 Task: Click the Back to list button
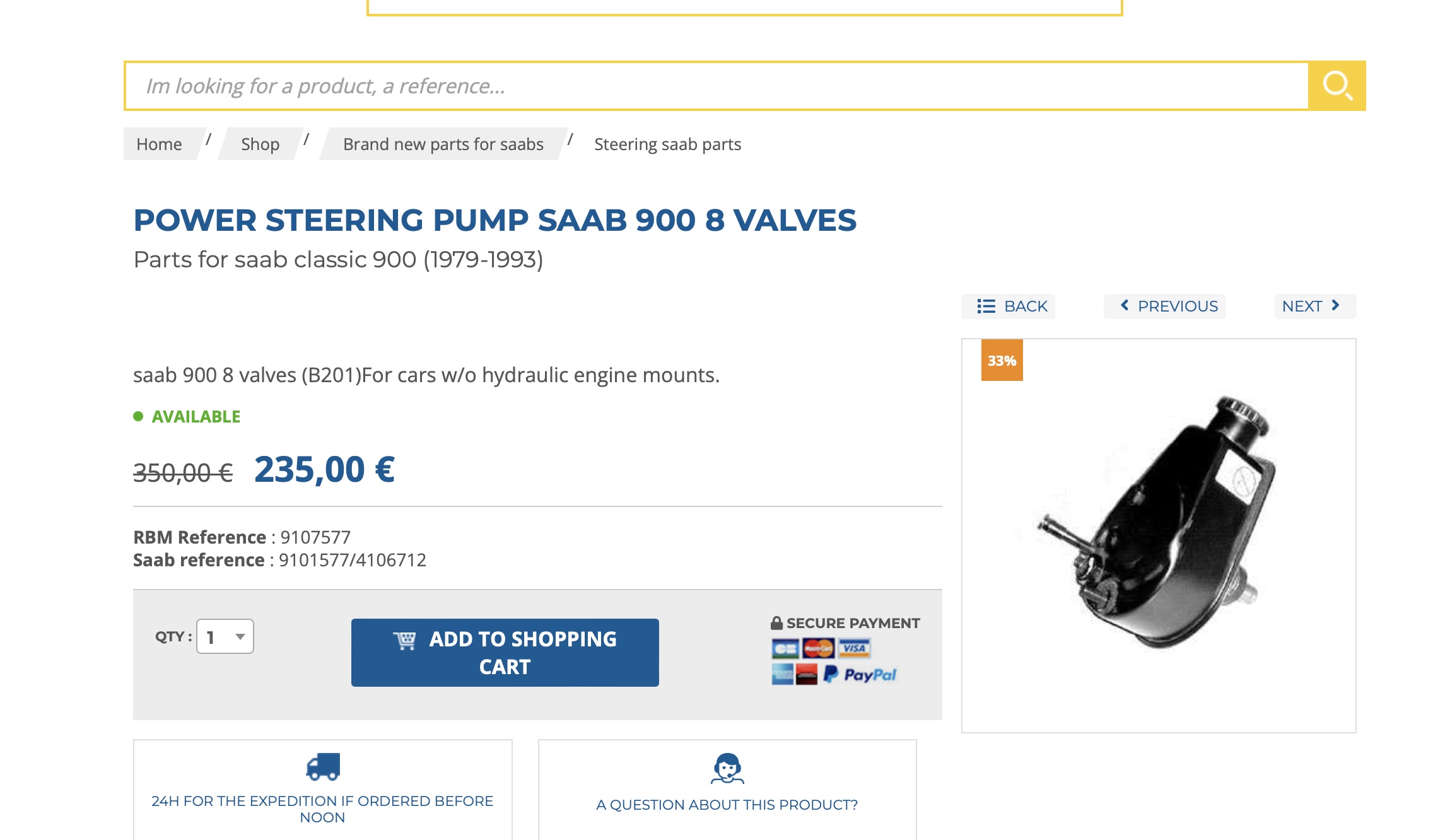pos(1012,306)
